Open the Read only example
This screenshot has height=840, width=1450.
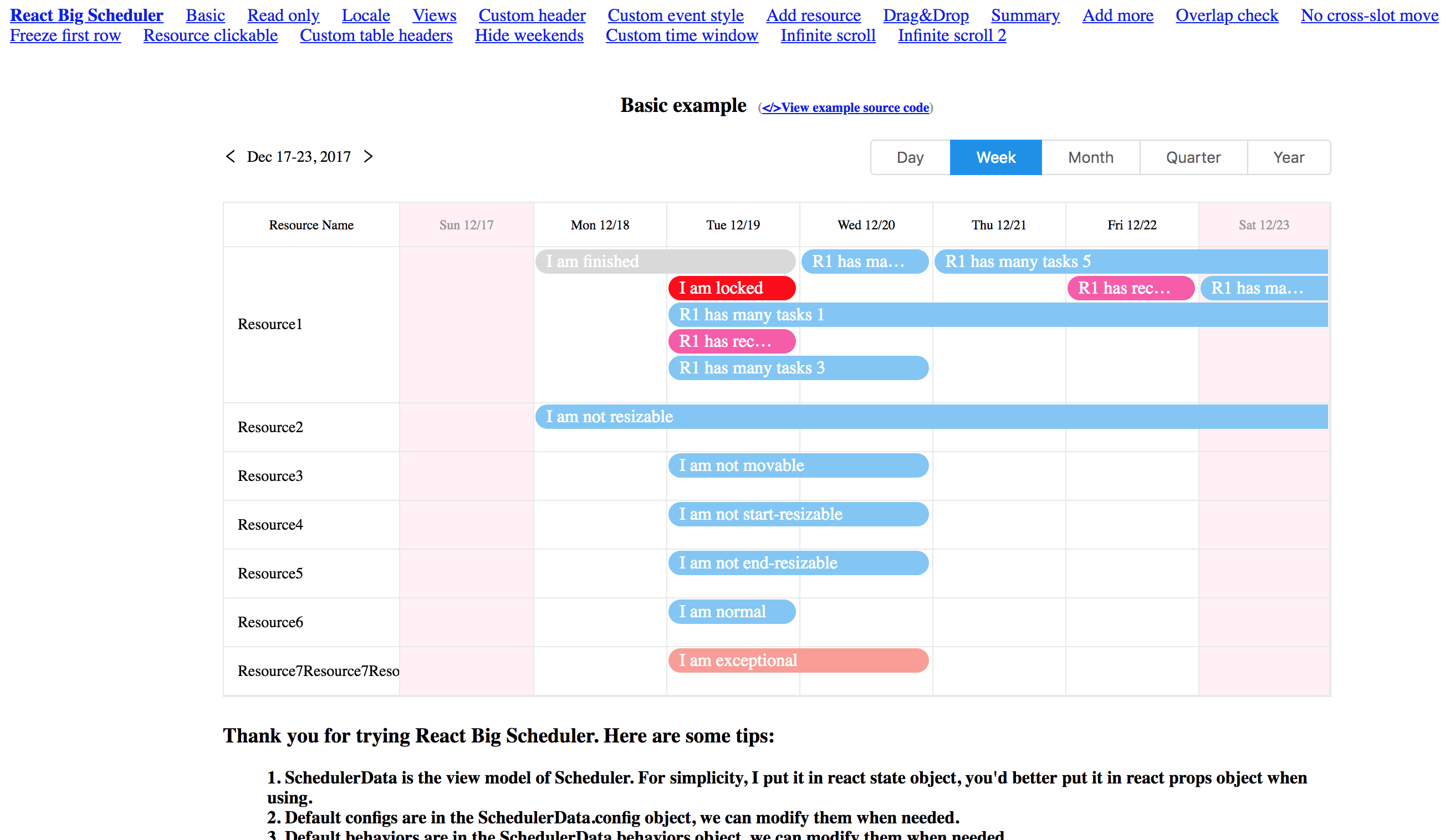coord(283,16)
